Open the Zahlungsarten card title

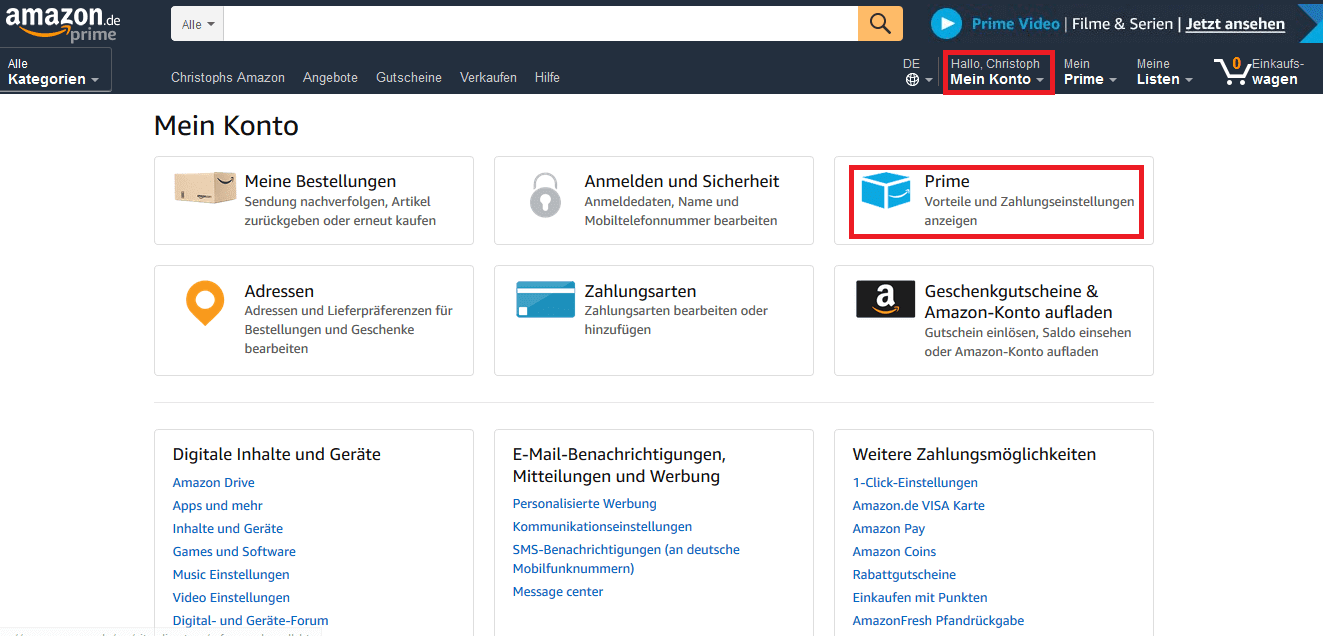tap(640, 291)
